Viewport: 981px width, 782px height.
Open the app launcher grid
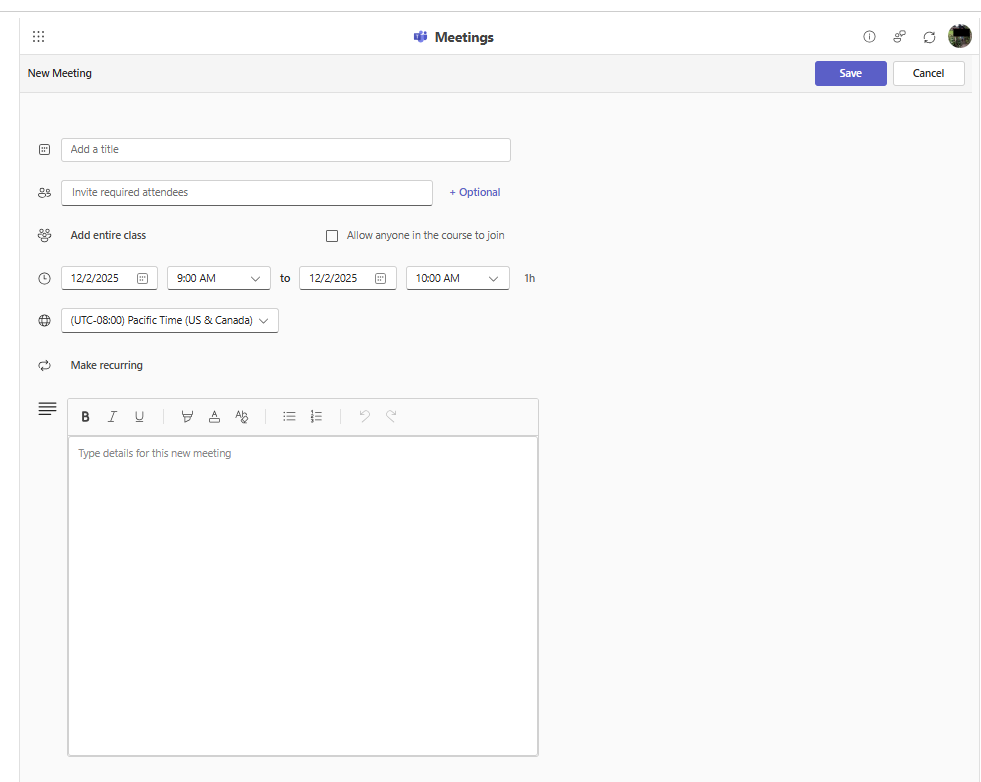click(38, 36)
